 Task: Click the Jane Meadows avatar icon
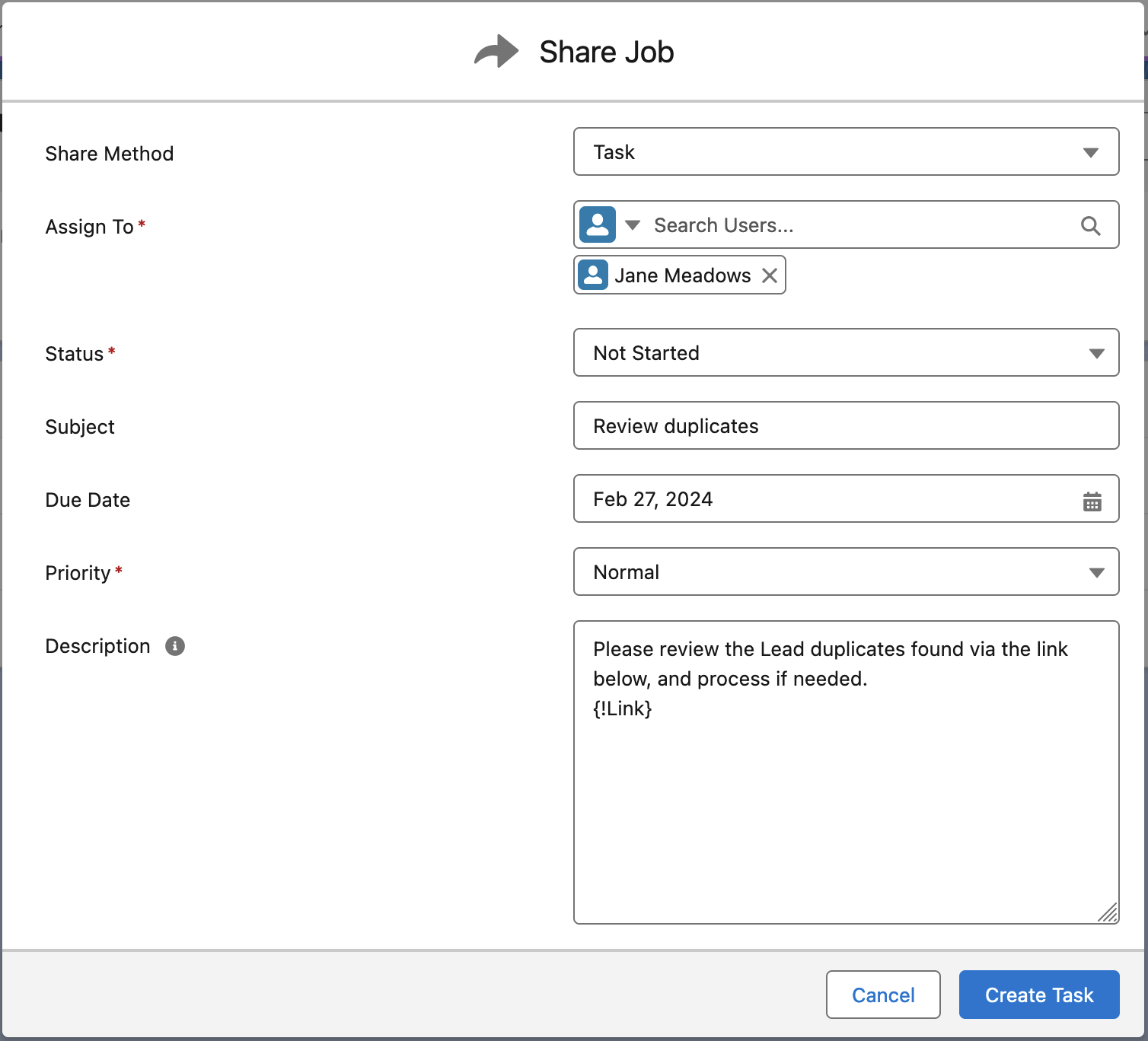[x=593, y=275]
